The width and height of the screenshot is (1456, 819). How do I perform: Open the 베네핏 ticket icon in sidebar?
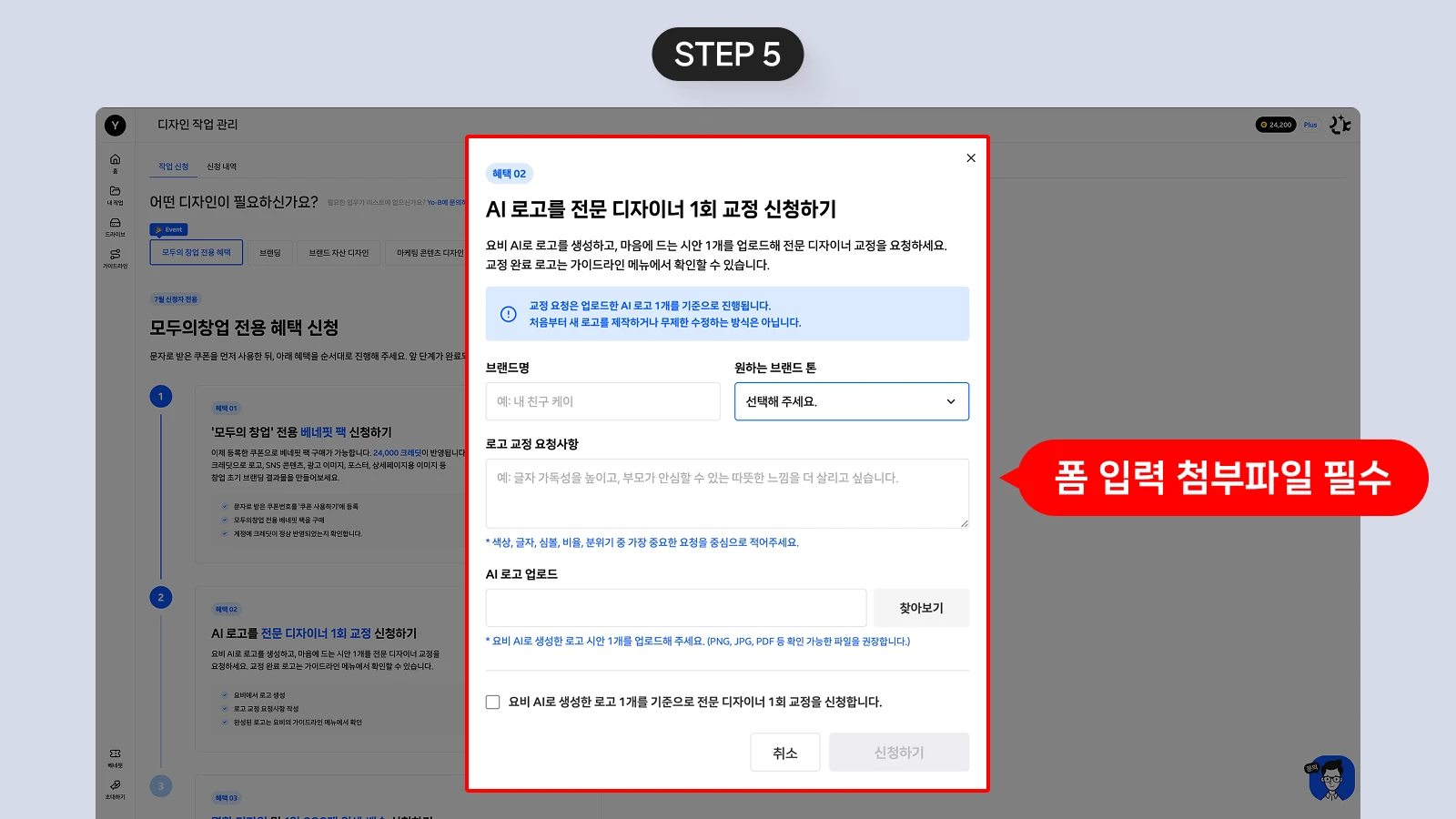pyautogui.click(x=115, y=758)
